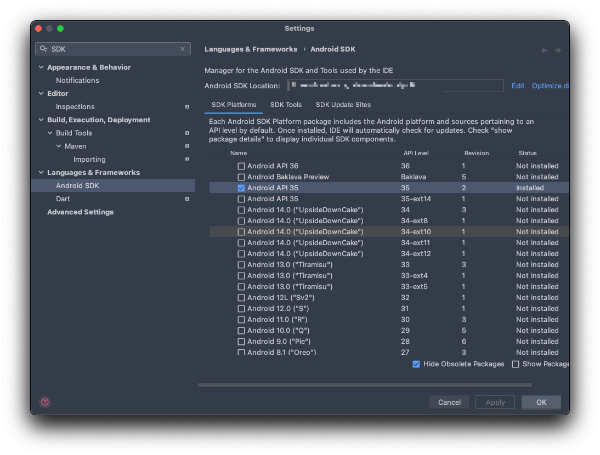Navigate forward with the right arrow icon
Screen dimensions: 600x455
(558, 50)
